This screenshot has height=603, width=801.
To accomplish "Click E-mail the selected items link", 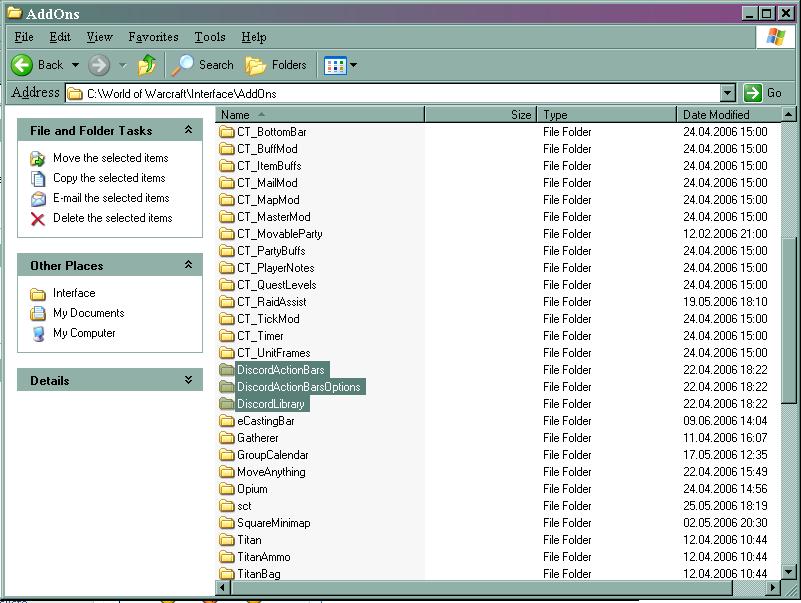I will click(x=111, y=198).
